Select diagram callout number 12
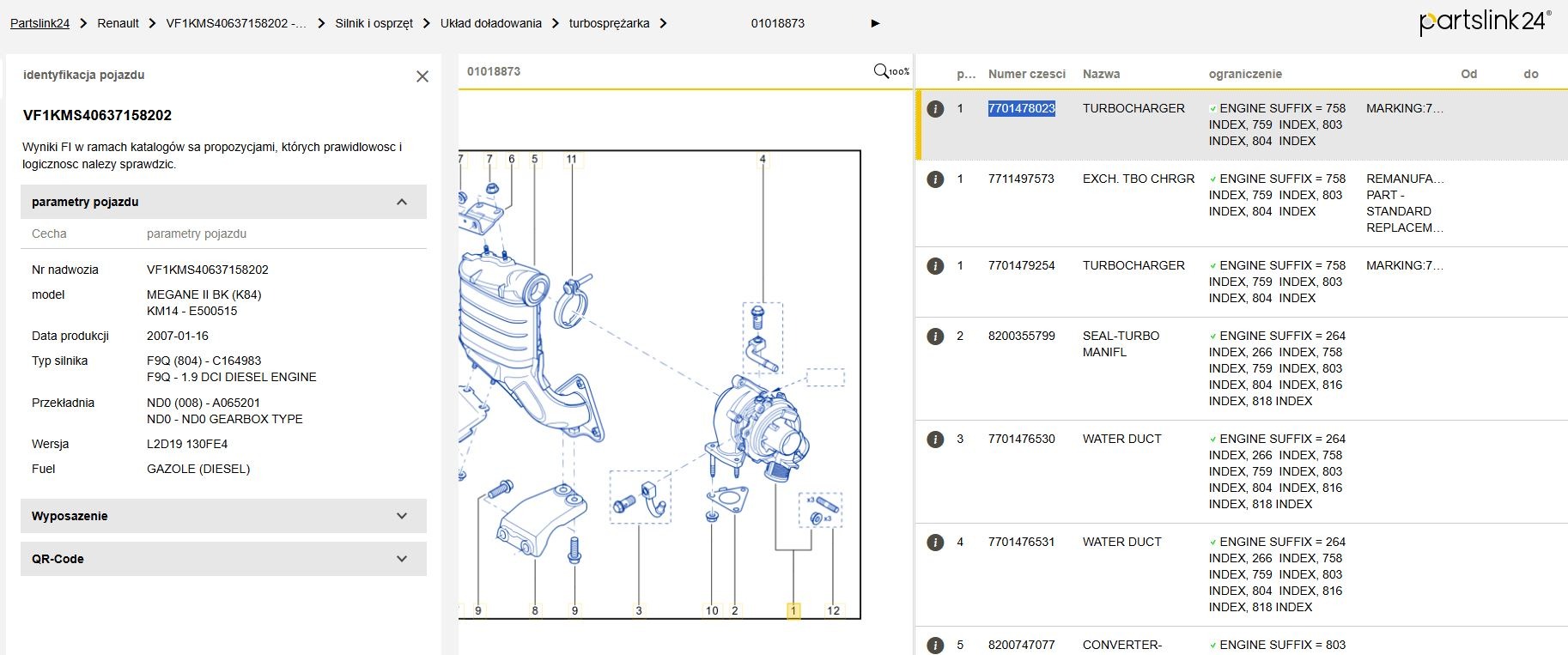1568x655 pixels. (x=833, y=610)
